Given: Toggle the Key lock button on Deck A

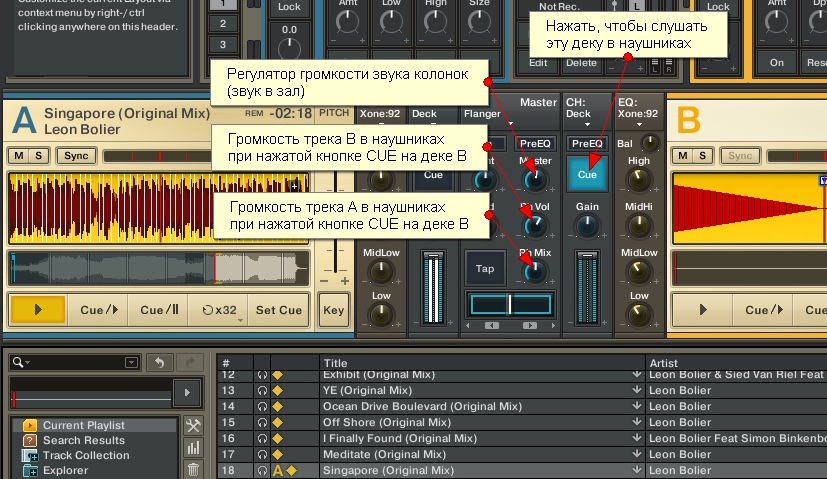Looking at the screenshot, I should point(333,311).
